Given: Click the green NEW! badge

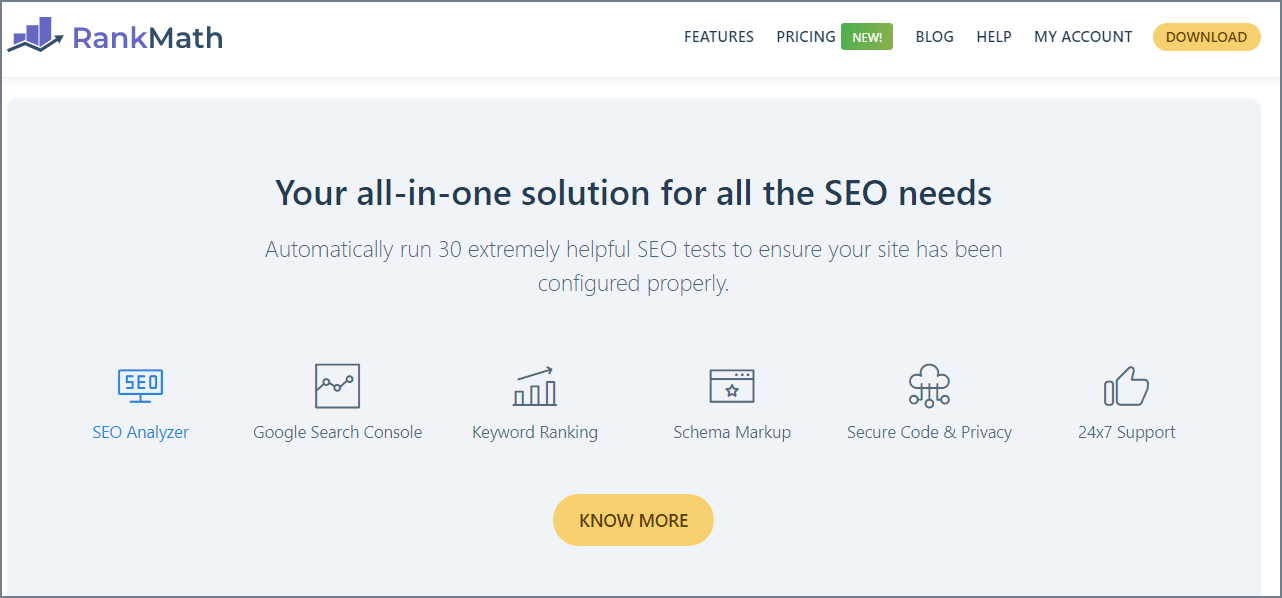Looking at the screenshot, I should (x=867, y=37).
